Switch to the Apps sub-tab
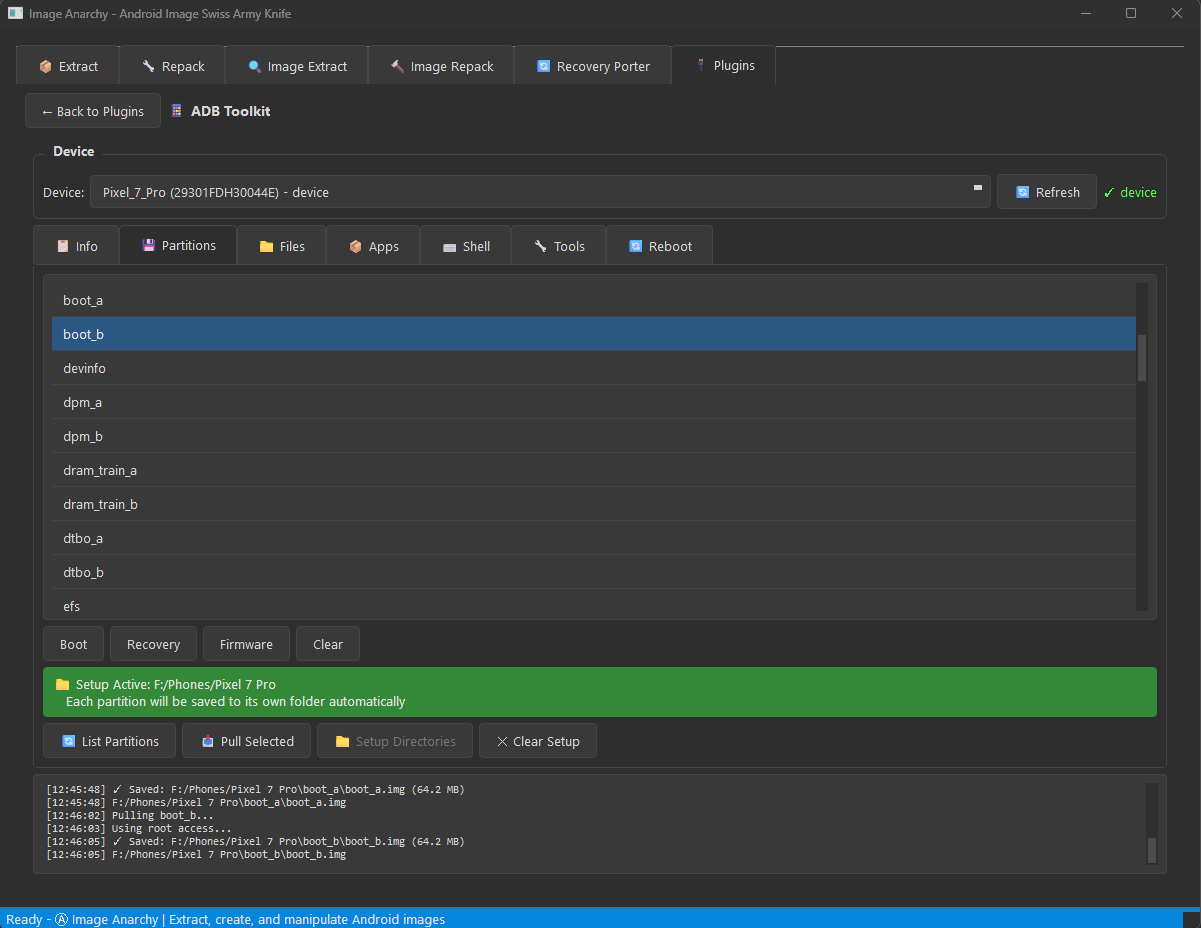1201x928 pixels. (373, 246)
